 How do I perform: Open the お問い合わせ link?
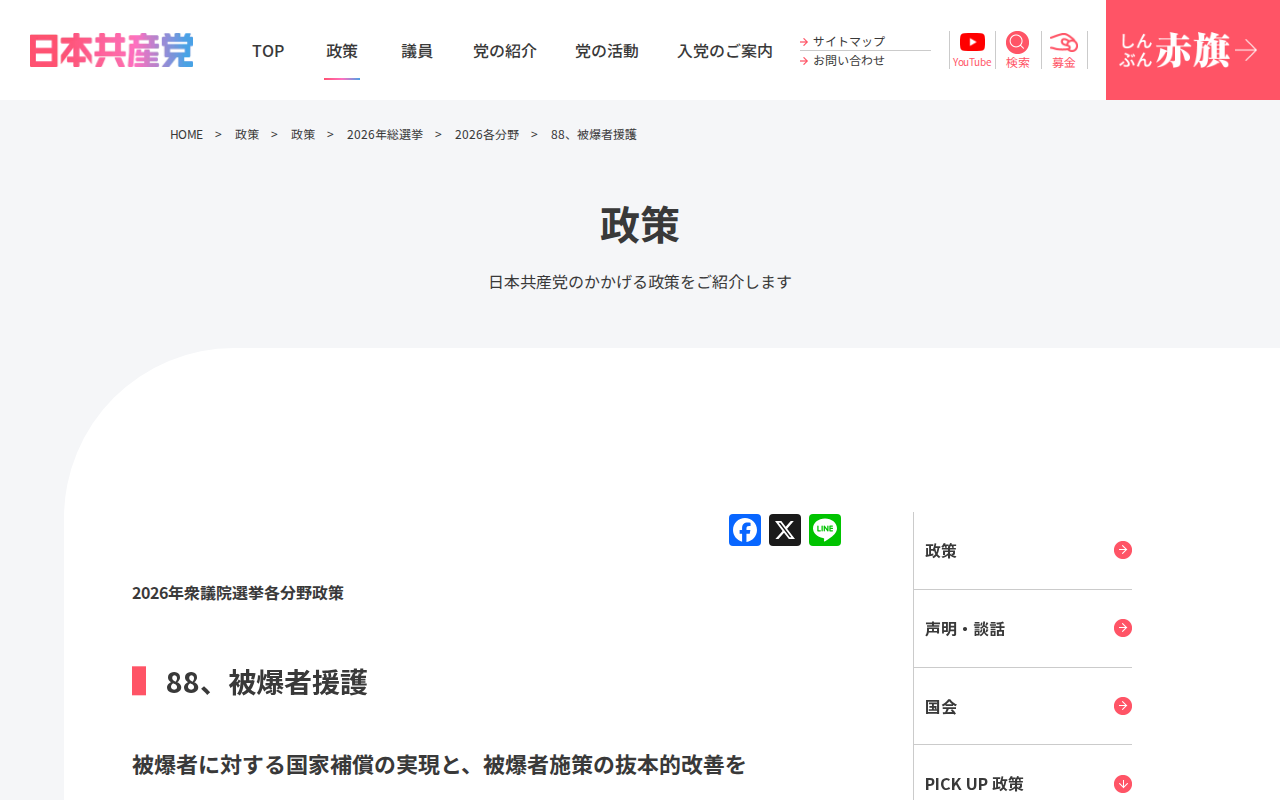tap(849, 60)
